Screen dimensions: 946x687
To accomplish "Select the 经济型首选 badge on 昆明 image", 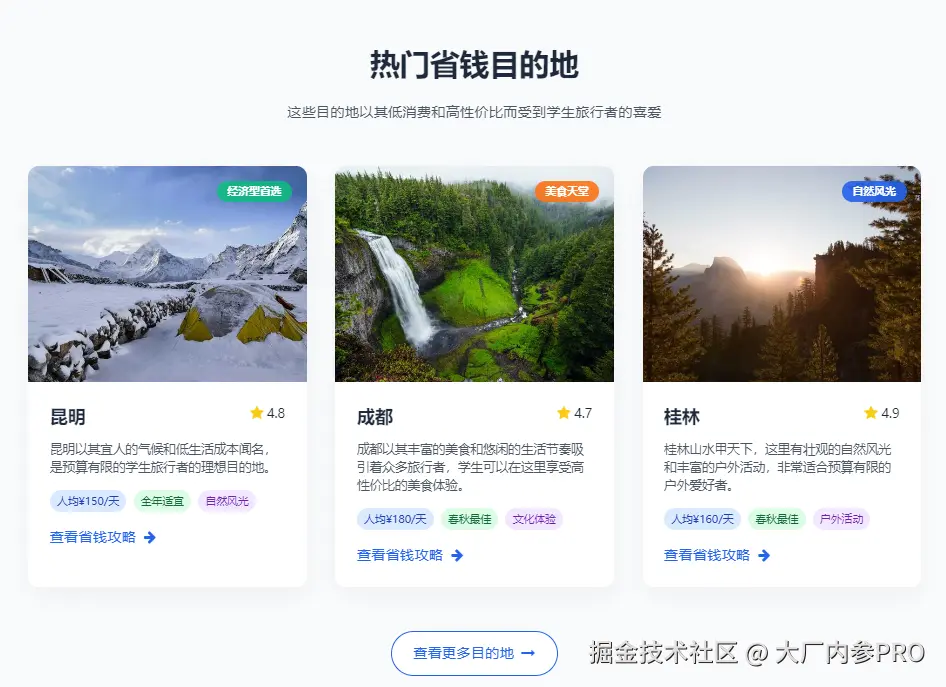I will pos(255,191).
